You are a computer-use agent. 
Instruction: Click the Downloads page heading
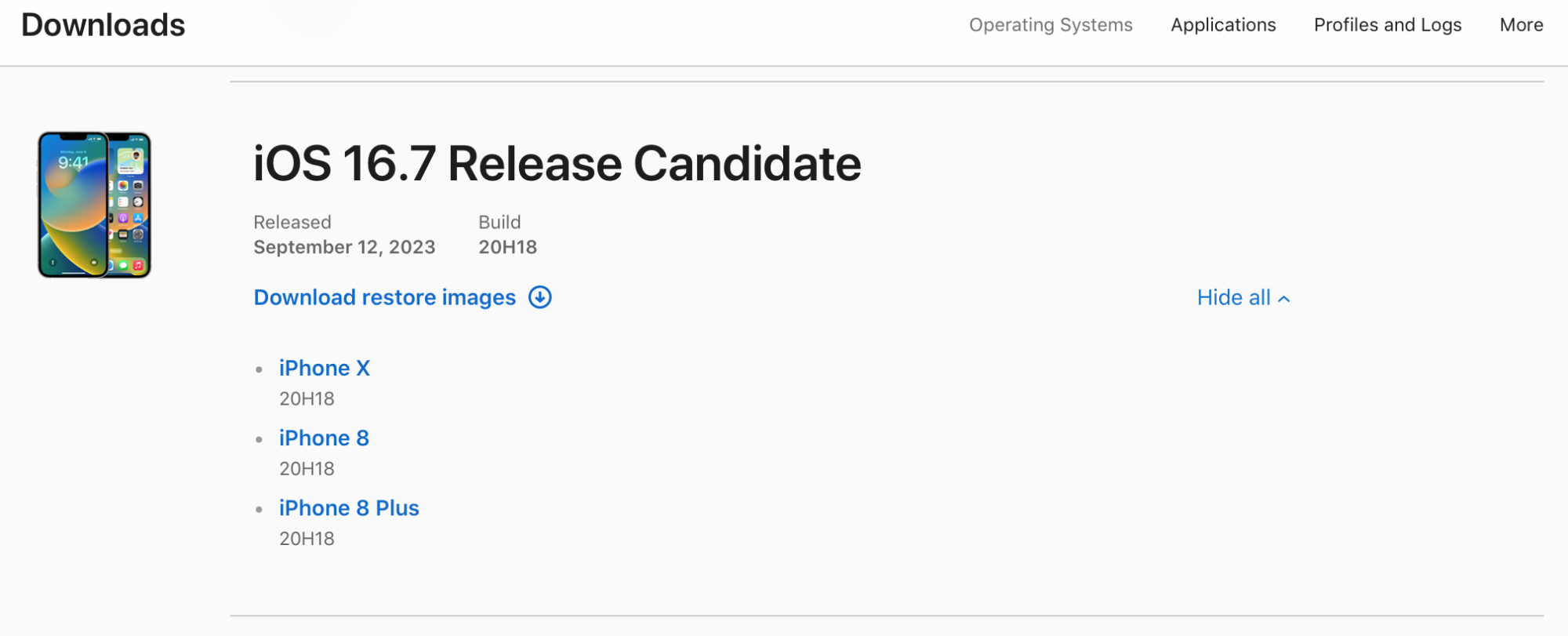coord(103,25)
